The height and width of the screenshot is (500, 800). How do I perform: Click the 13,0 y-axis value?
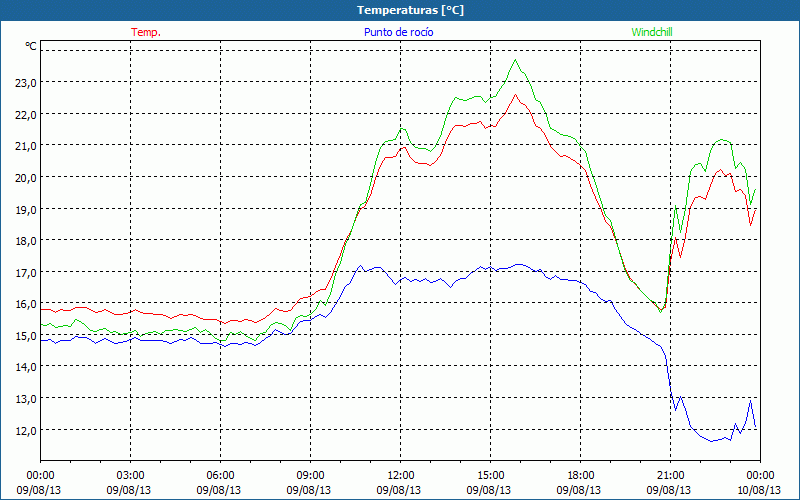click(x=26, y=399)
